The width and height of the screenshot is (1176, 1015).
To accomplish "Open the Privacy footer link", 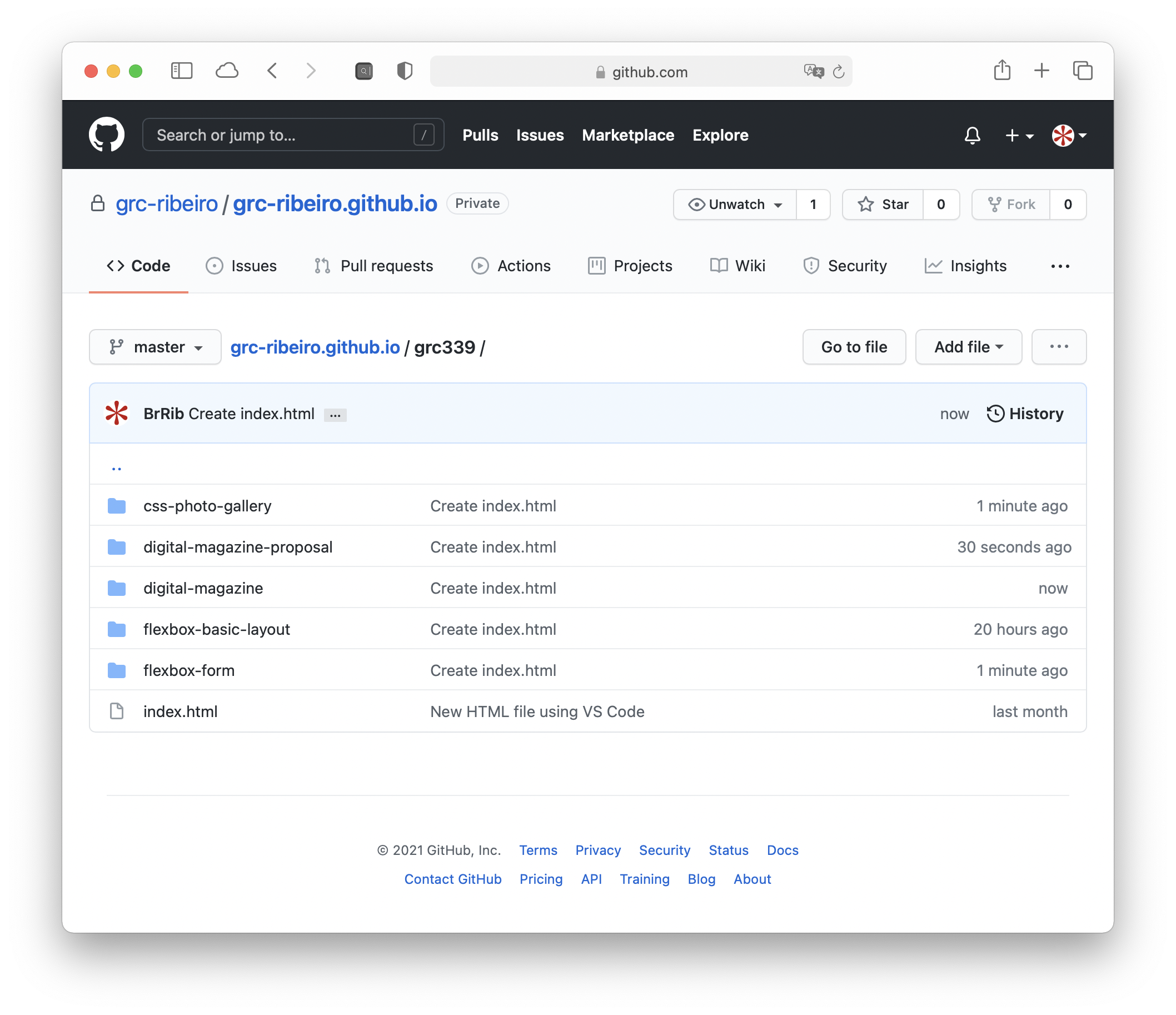I will click(x=597, y=850).
